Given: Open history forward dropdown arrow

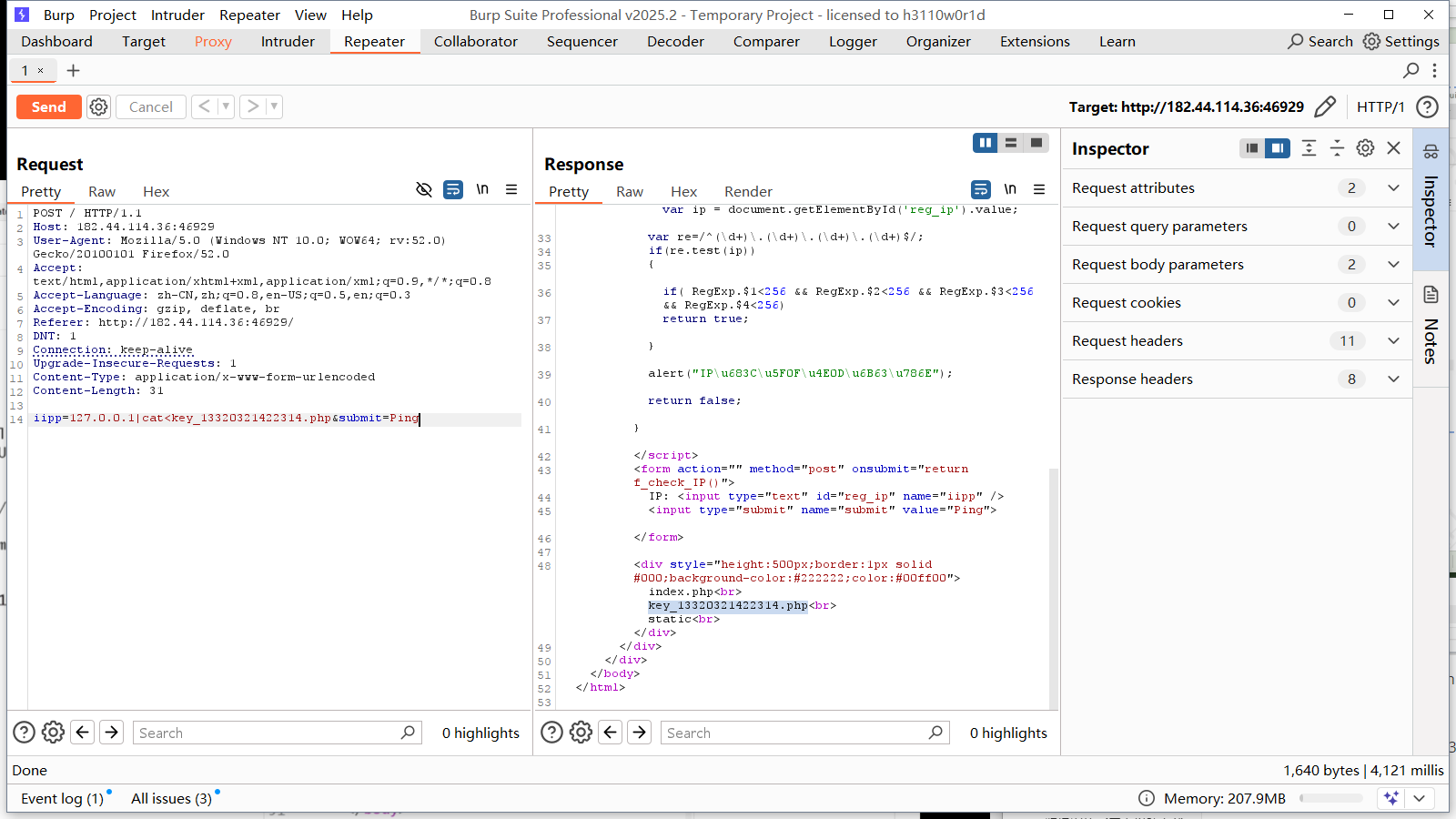Looking at the screenshot, I should pyautogui.click(x=274, y=106).
